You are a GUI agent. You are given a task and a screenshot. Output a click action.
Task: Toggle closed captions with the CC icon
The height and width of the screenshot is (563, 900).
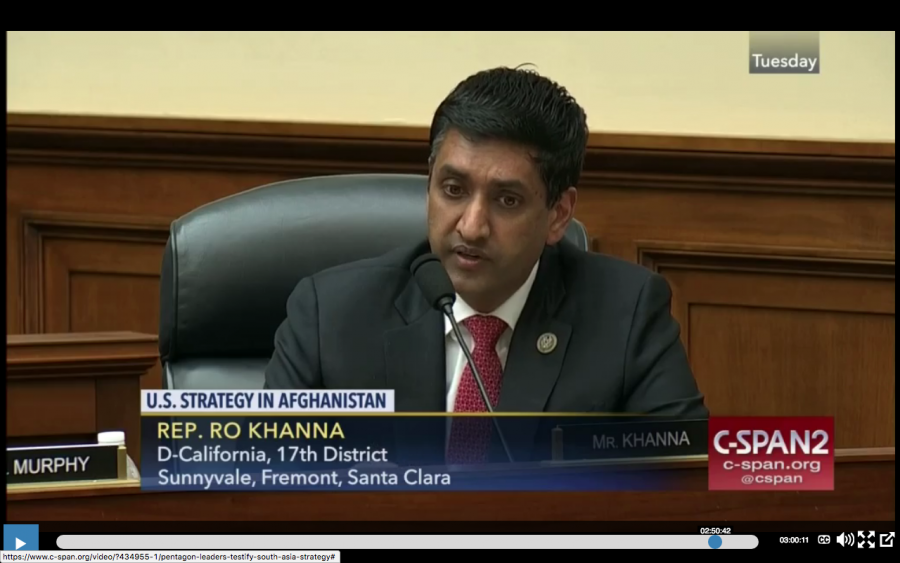pyautogui.click(x=824, y=539)
